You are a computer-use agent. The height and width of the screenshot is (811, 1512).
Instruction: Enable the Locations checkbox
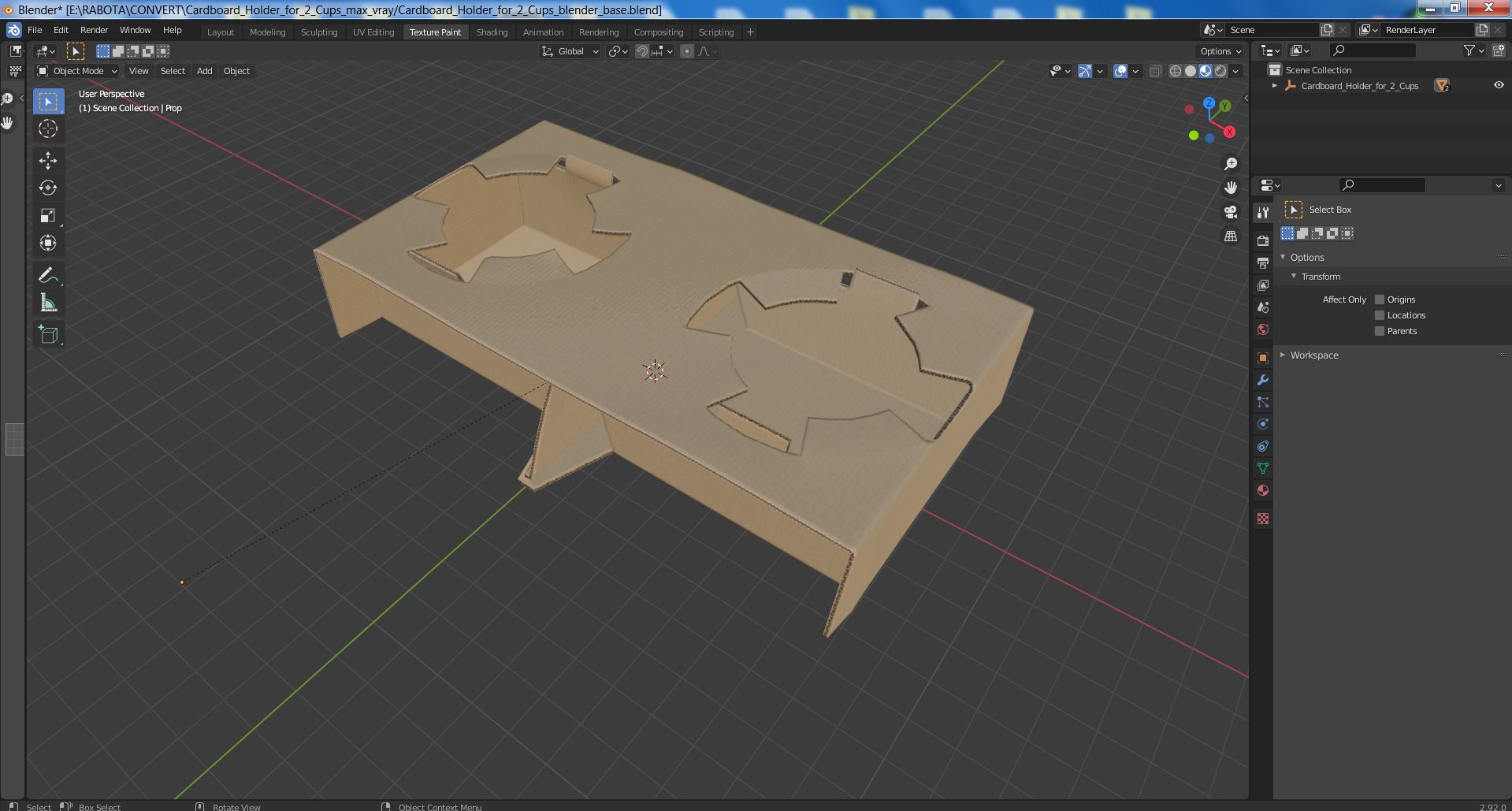1380,315
